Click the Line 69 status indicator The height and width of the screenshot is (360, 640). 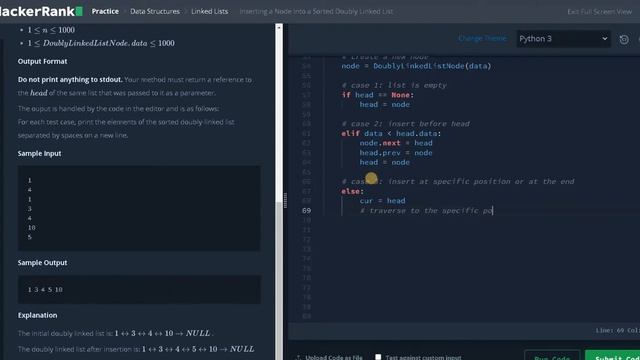point(617,330)
